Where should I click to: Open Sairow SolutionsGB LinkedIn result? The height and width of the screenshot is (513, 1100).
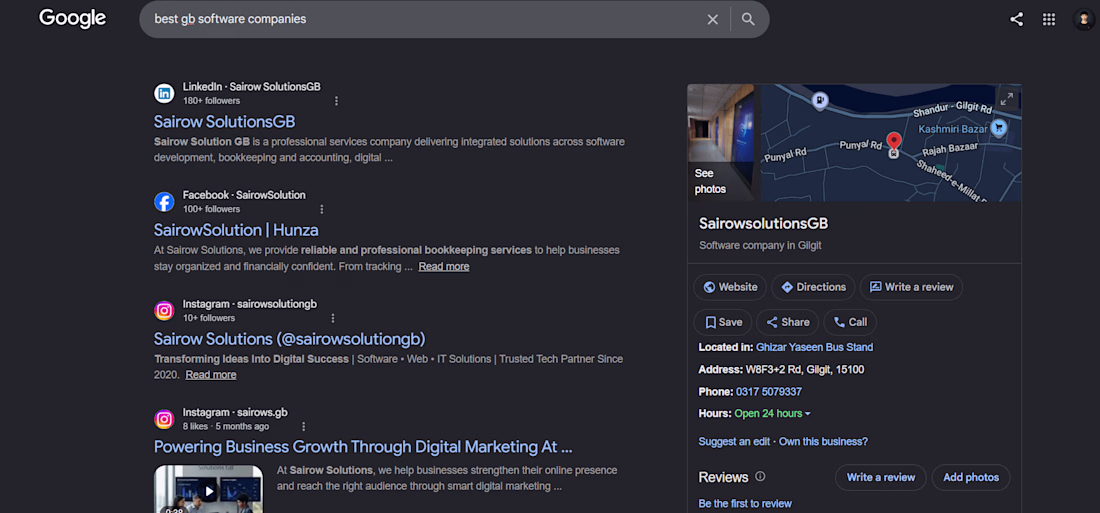(224, 121)
